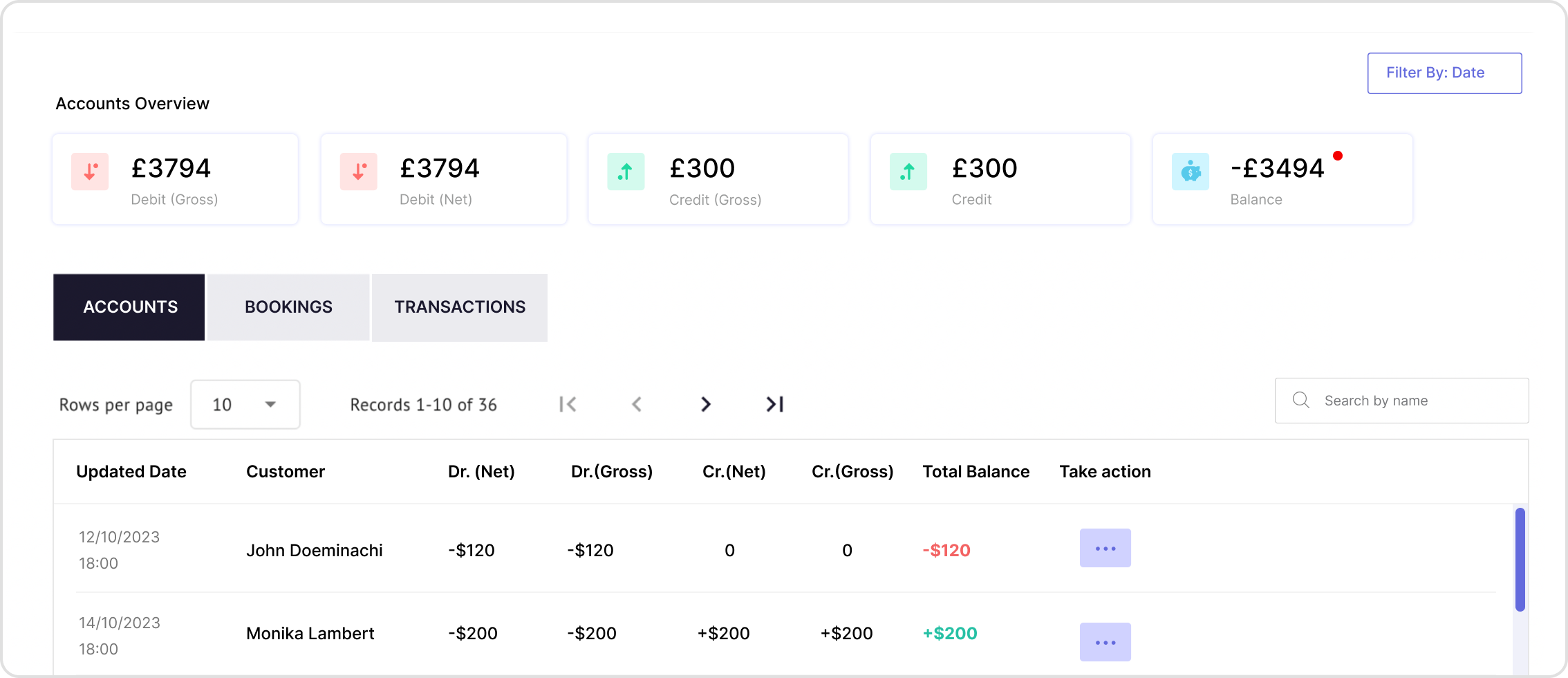Go to the first page of records
Screen dimensions: 1568x678
coord(568,404)
